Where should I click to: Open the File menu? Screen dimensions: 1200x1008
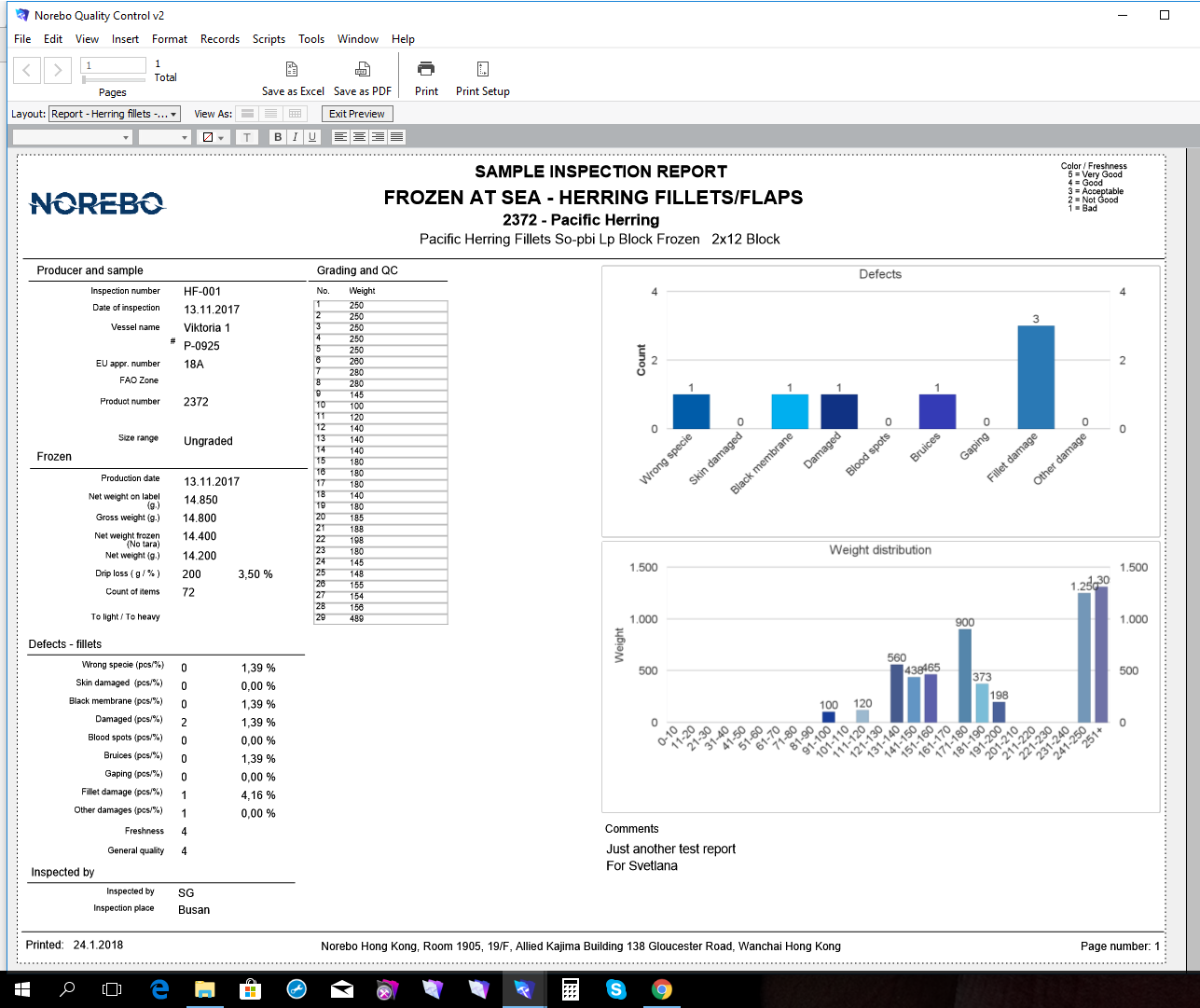point(22,39)
